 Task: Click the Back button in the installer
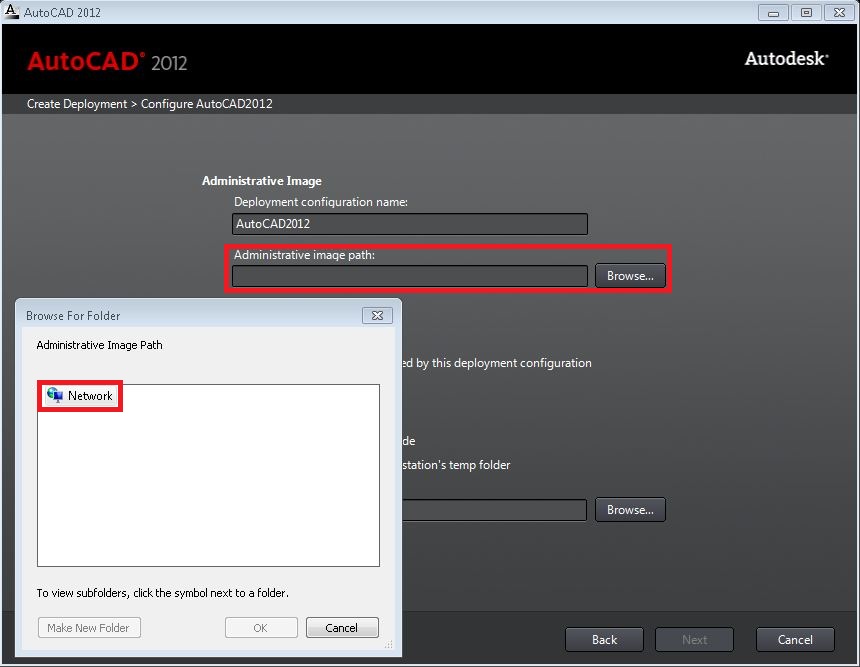(604, 640)
